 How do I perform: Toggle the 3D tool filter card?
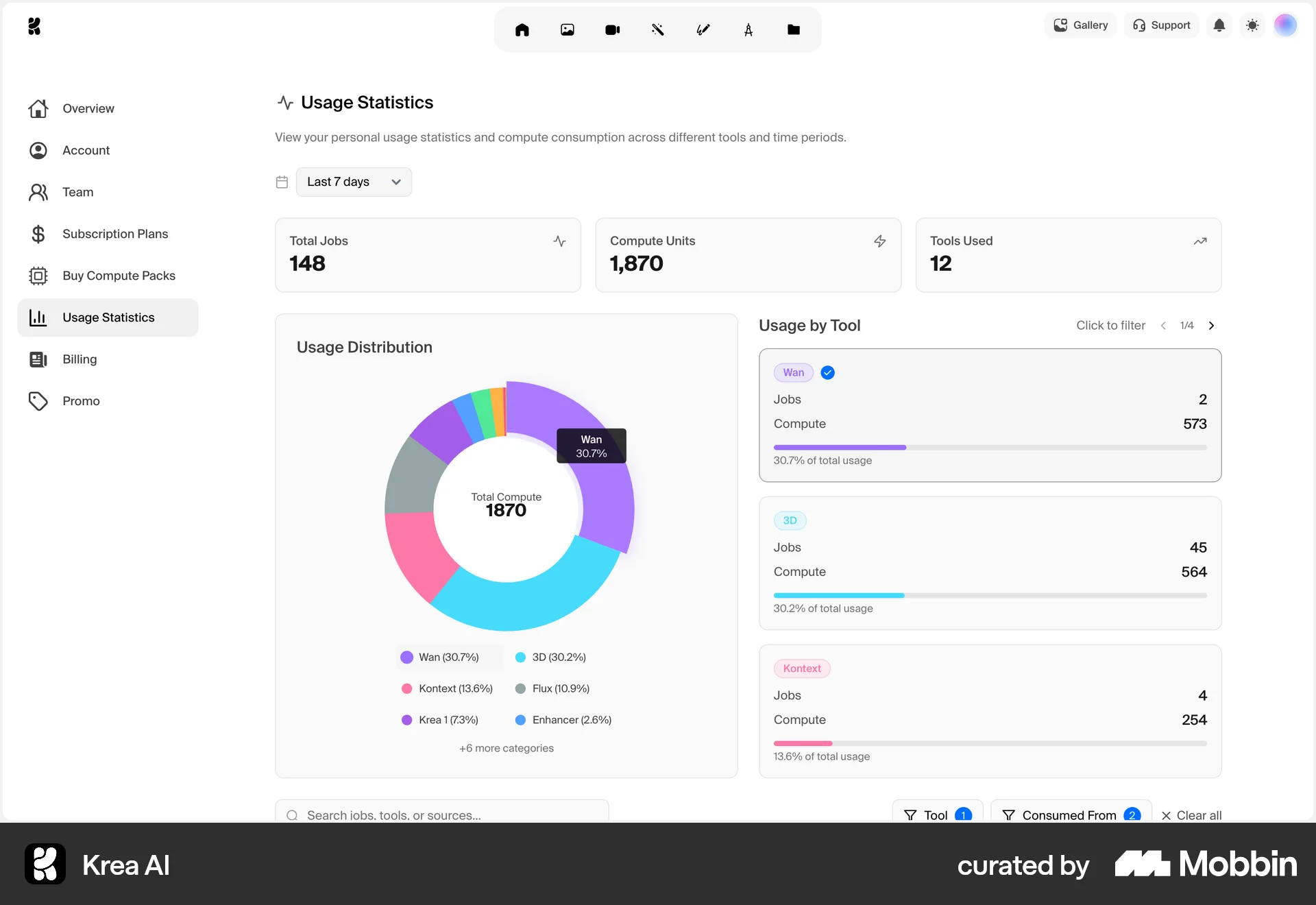pyautogui.click(x=990, y=563)
